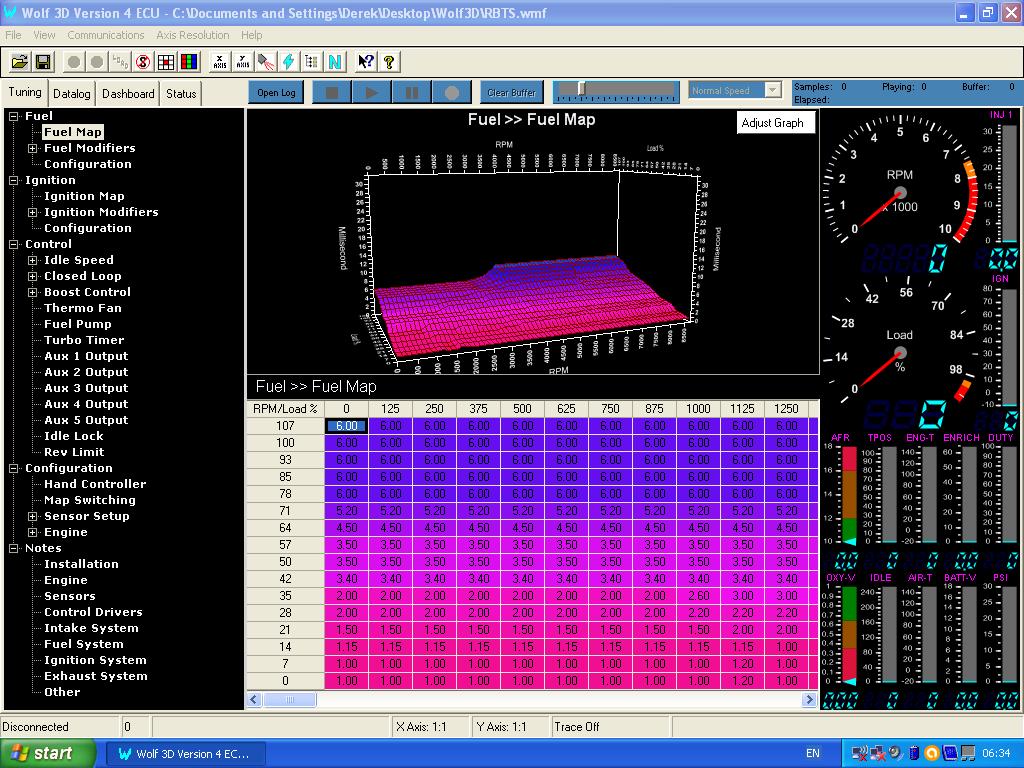Click the save floppy disk icon
Screen dimensions: 1024x768
coord(43,62)
